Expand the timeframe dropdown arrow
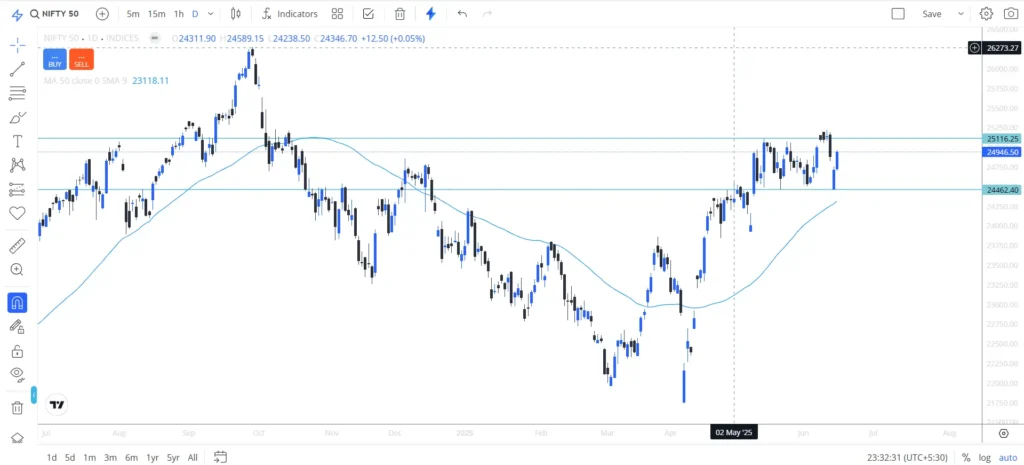The image size is (1024, 465). point(210,14)
